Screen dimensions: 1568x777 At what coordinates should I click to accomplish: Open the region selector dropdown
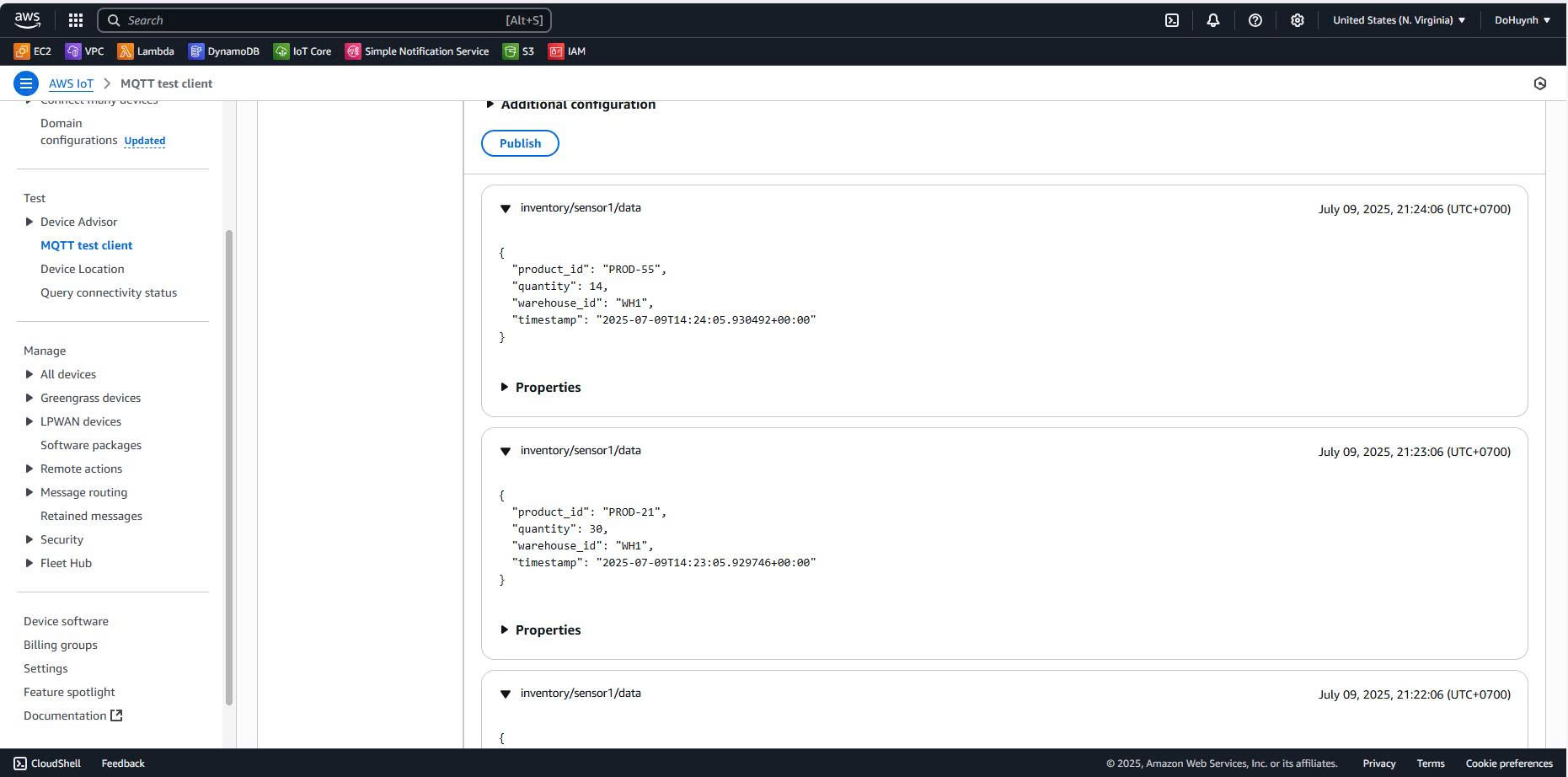coord(1399,20)
